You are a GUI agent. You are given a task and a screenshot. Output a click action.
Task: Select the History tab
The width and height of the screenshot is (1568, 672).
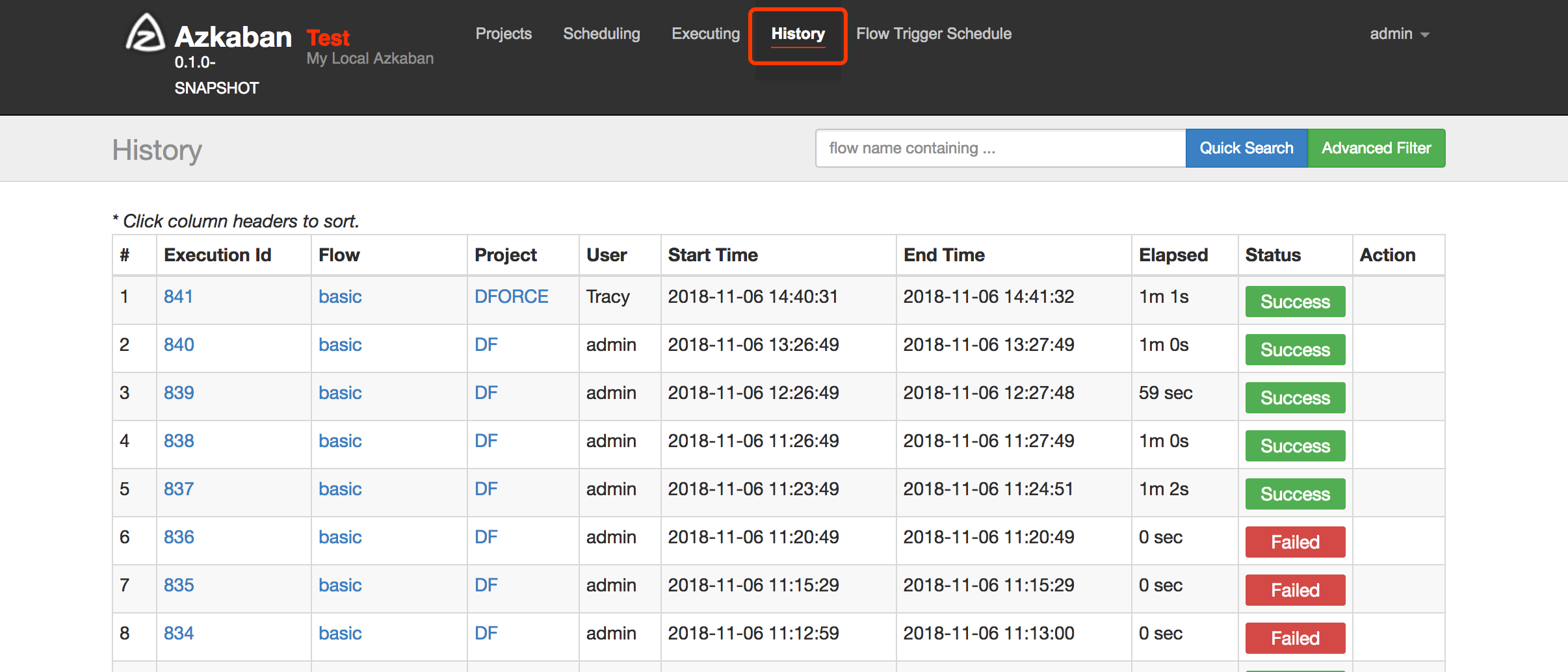[798, 34]
